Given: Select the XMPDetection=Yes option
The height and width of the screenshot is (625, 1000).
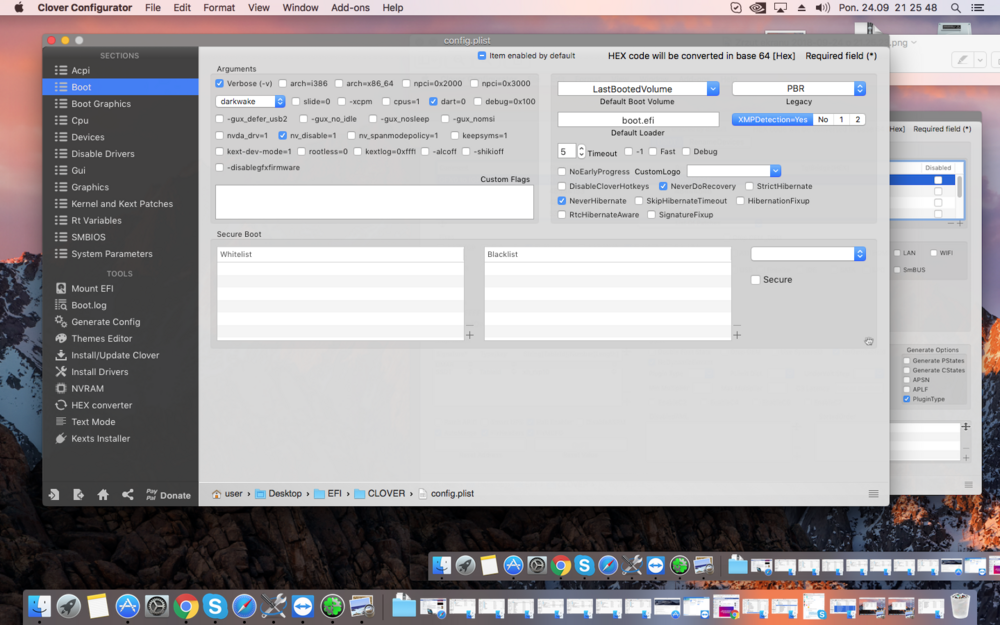Looking at the screenshot, I should pos(771,120).
